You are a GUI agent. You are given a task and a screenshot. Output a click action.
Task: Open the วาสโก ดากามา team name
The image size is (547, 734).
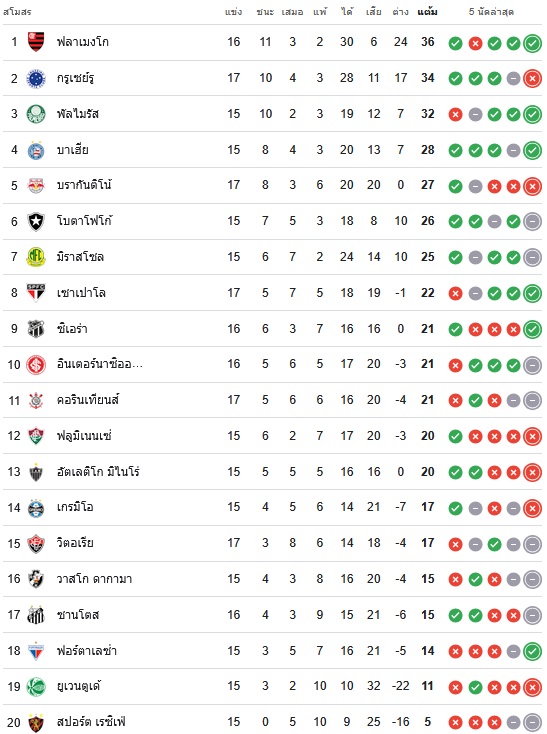pos(95,579)
